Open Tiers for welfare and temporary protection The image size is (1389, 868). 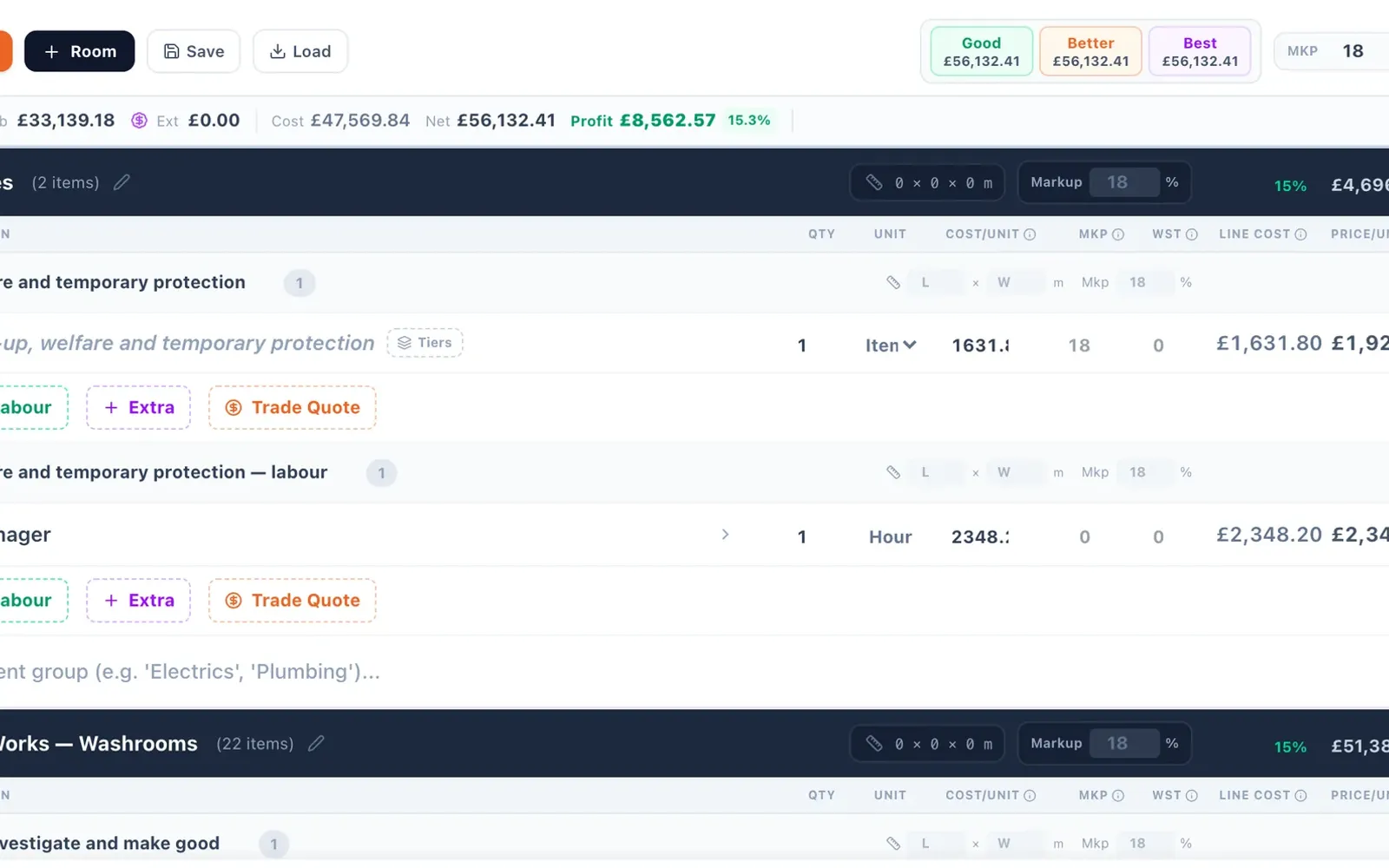(x=425, y=343)
